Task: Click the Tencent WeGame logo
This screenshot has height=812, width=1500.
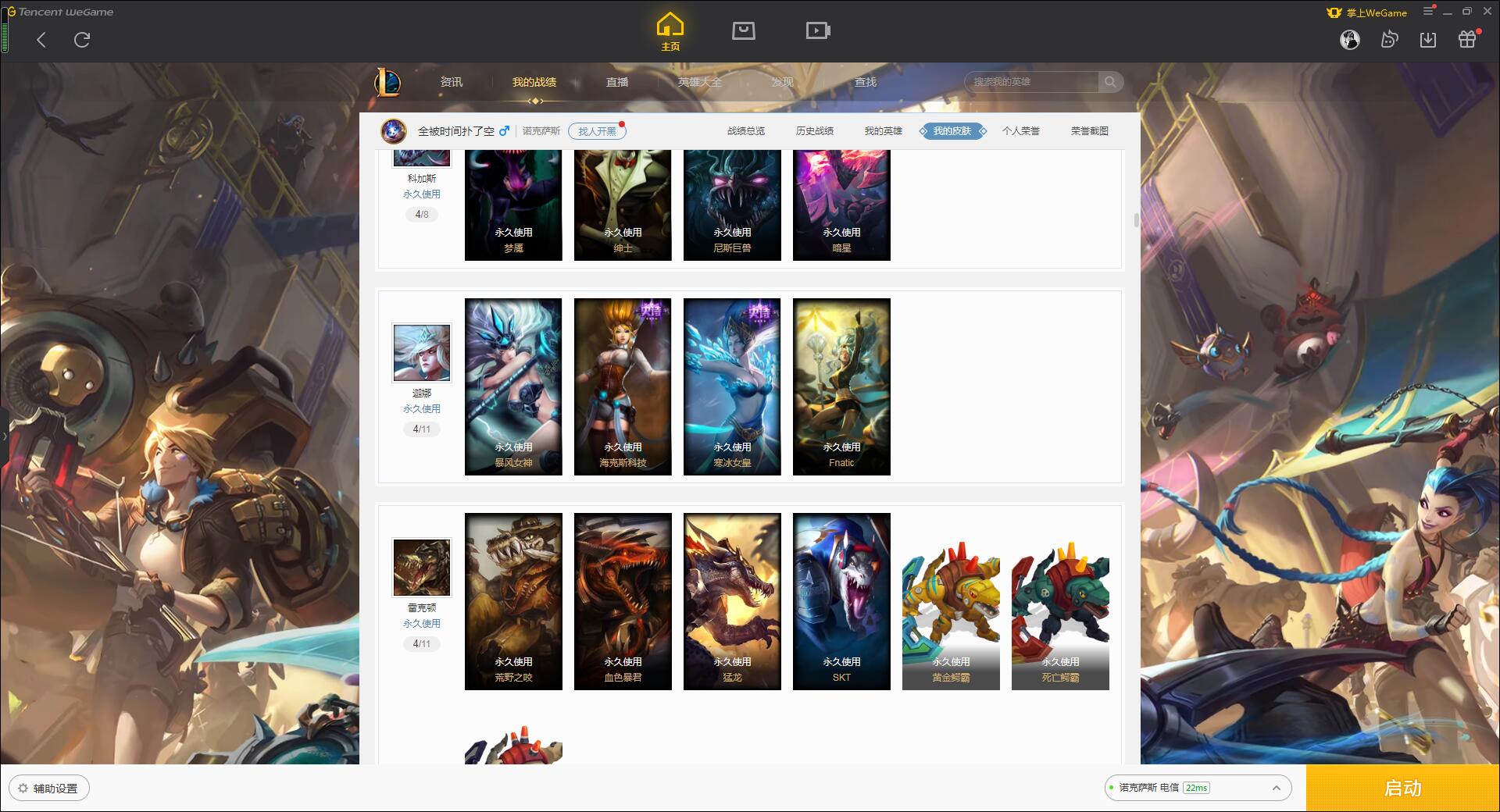Action: coord(60,12)
